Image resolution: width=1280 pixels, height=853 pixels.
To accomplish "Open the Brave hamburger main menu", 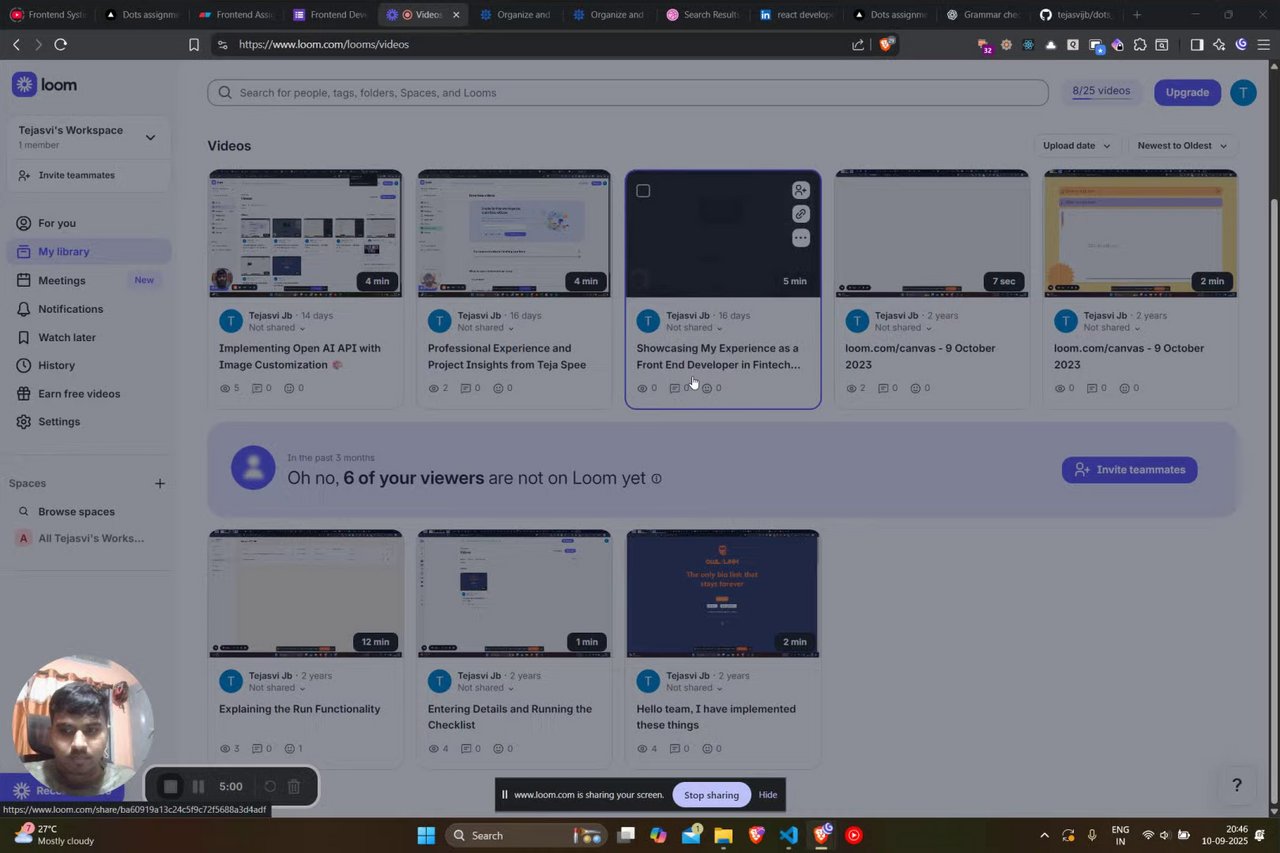I will (1264, 45).
